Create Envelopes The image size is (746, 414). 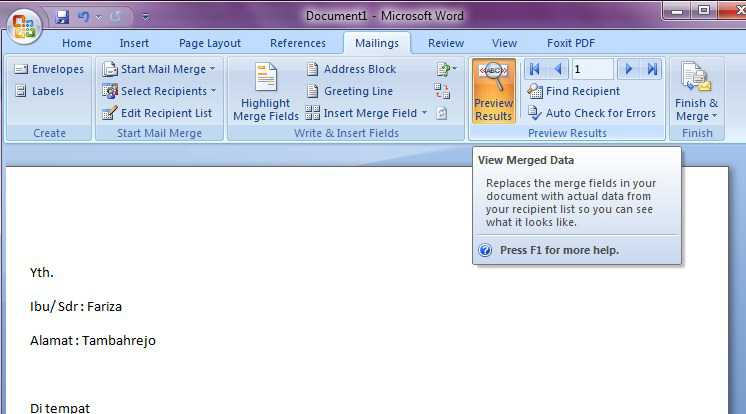pos(49,69)
